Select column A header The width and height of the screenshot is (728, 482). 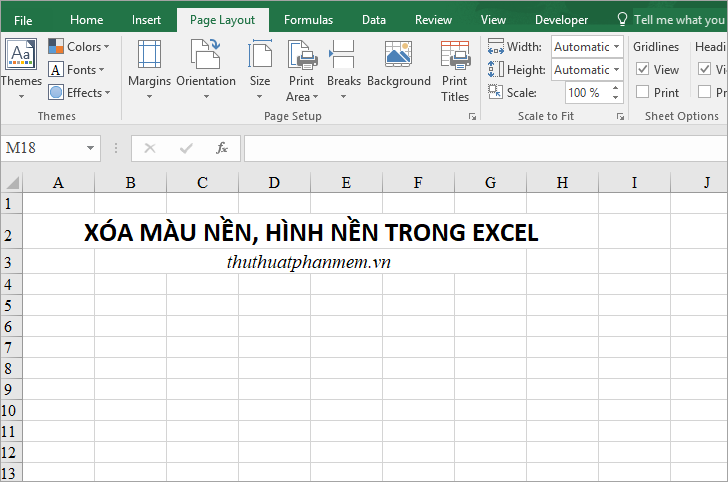58,182
